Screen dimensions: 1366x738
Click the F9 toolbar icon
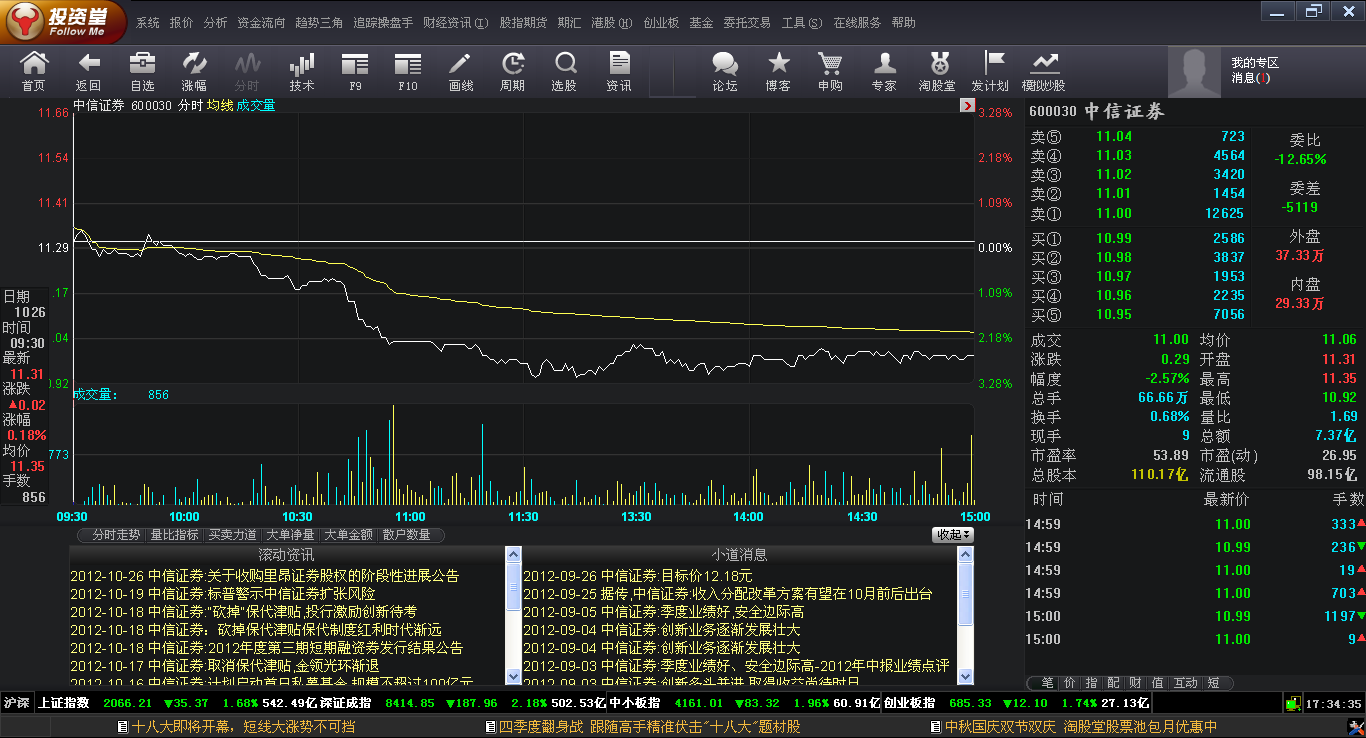355,71
